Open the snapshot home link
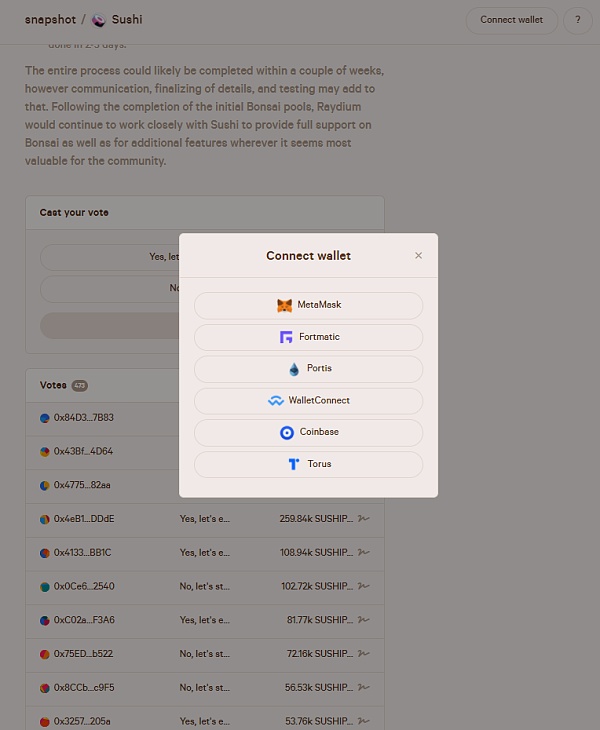 pos(50,20)
